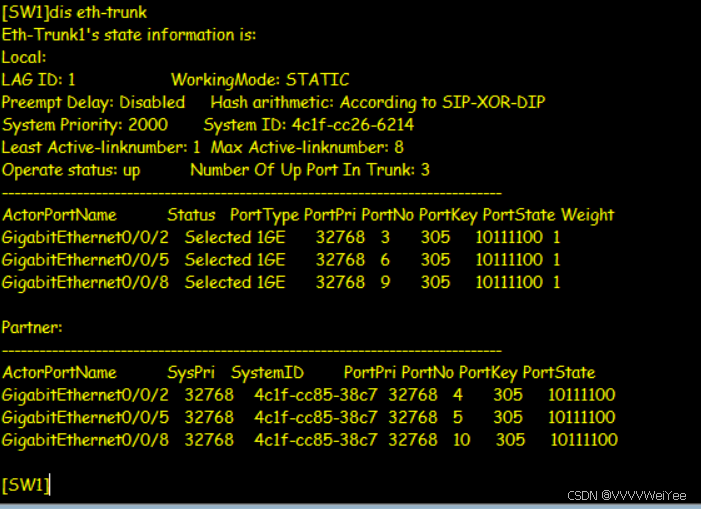The height and width of the screenshot is (509, 701).
Task: Select the 'PortType' column header
Action: click(265, 215)
